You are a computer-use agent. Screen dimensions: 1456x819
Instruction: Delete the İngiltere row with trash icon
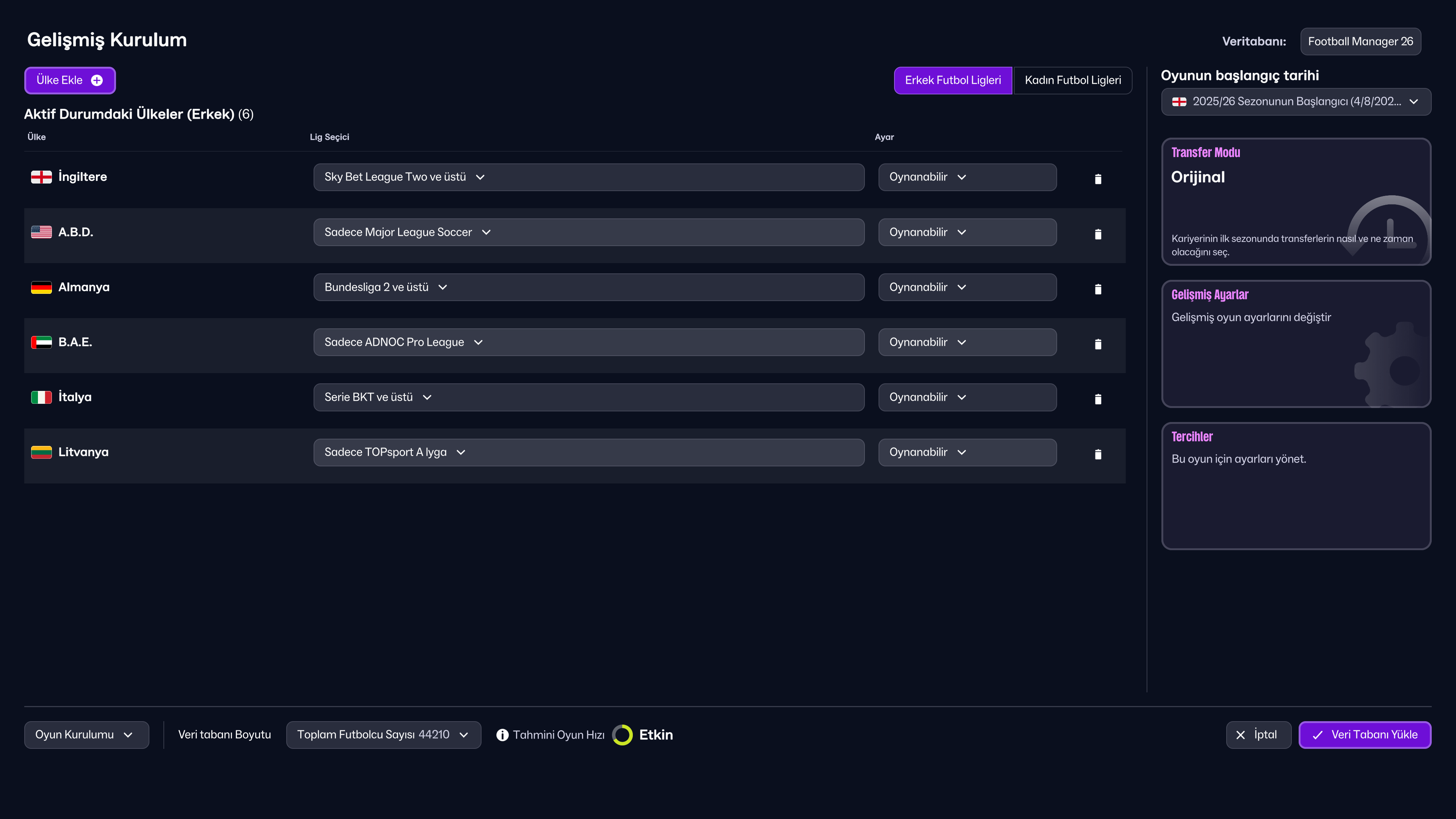click(1098, 179)
